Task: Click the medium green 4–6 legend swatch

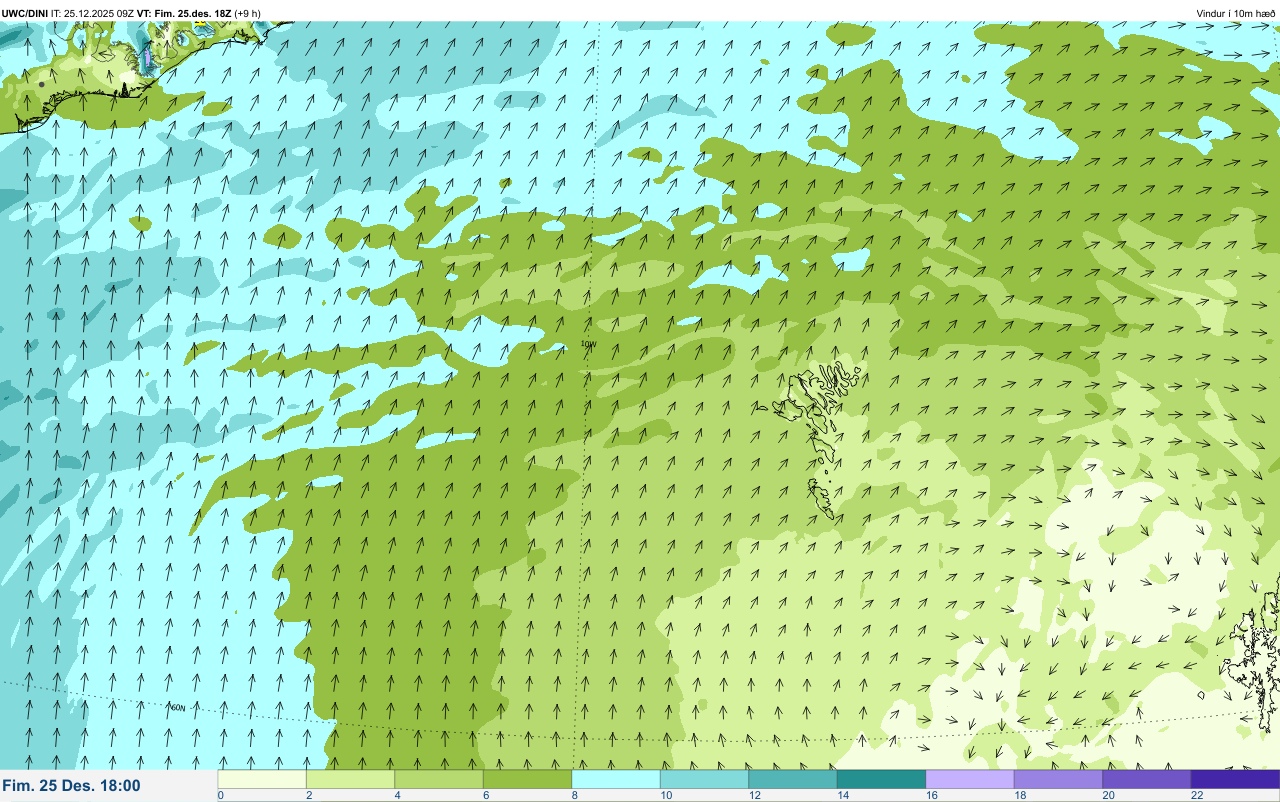Action: click(x=439, y=779)
